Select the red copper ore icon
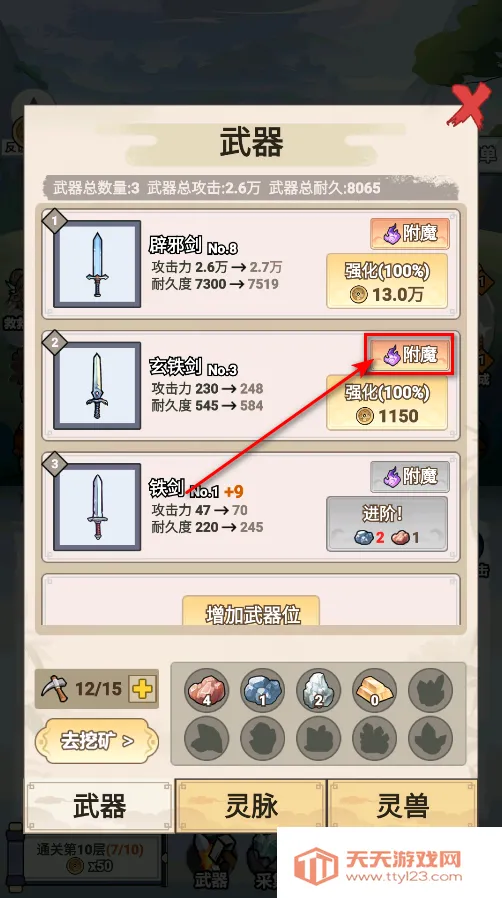Viewport: 502px width, 898px height. pos(207,690)
